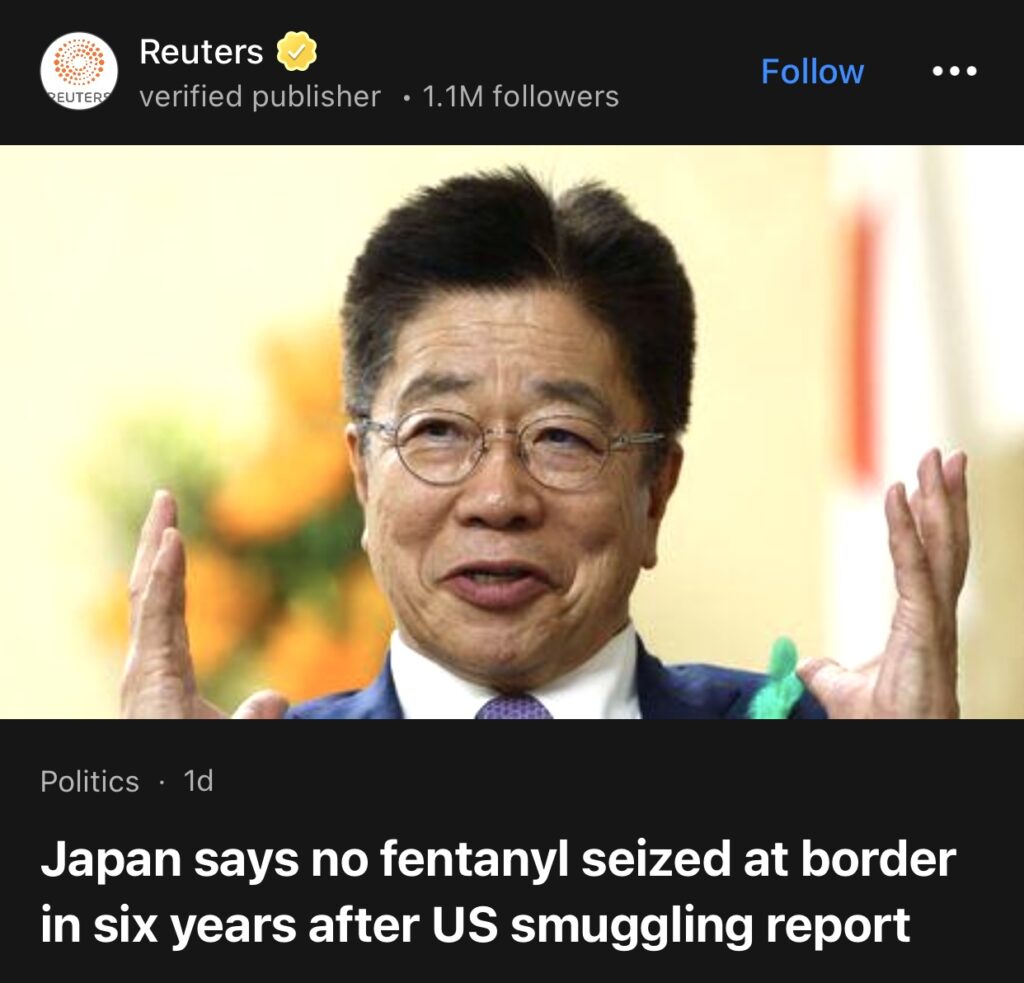The image size is (1024, 983).
Task: Click the orange dotted Reuters emblem
Action: 79,63
